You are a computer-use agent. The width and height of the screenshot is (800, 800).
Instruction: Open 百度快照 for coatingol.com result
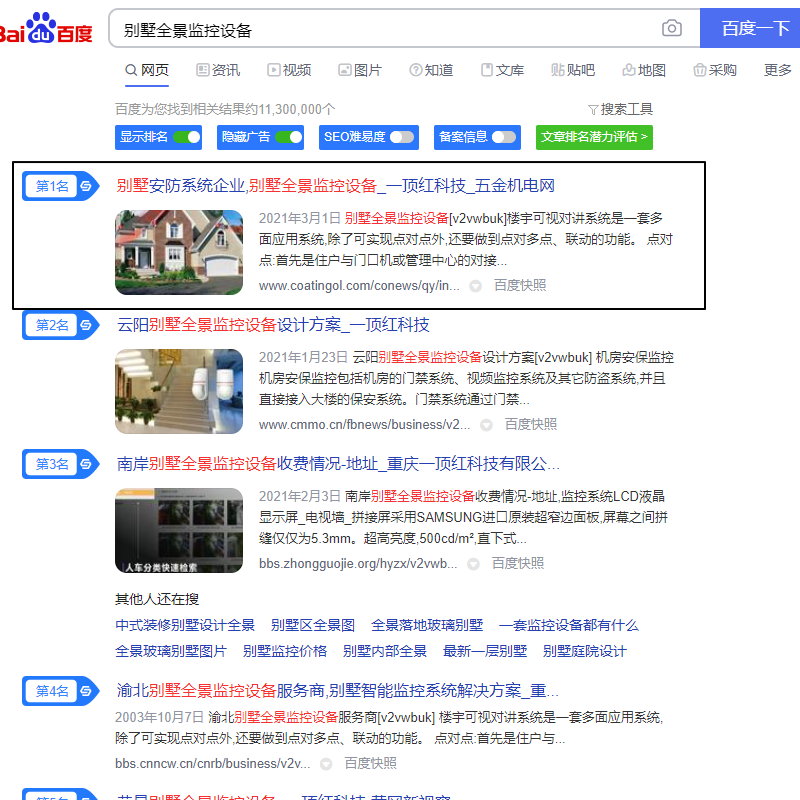point(520,285)
